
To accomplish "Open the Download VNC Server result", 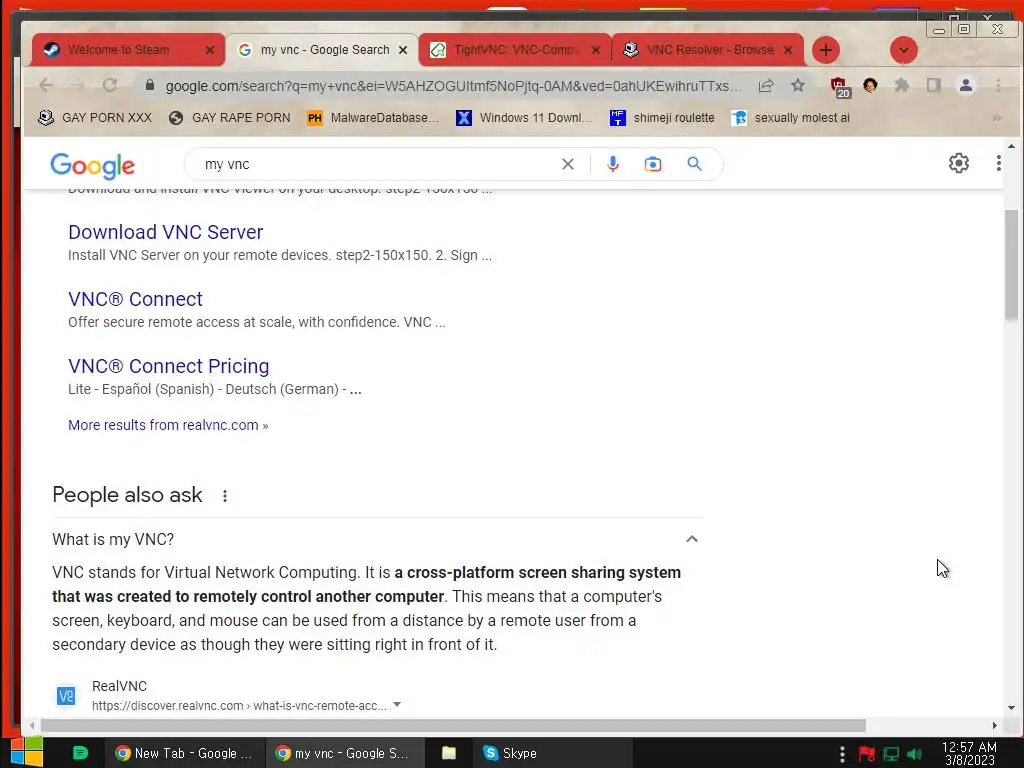I will point(166,232).
